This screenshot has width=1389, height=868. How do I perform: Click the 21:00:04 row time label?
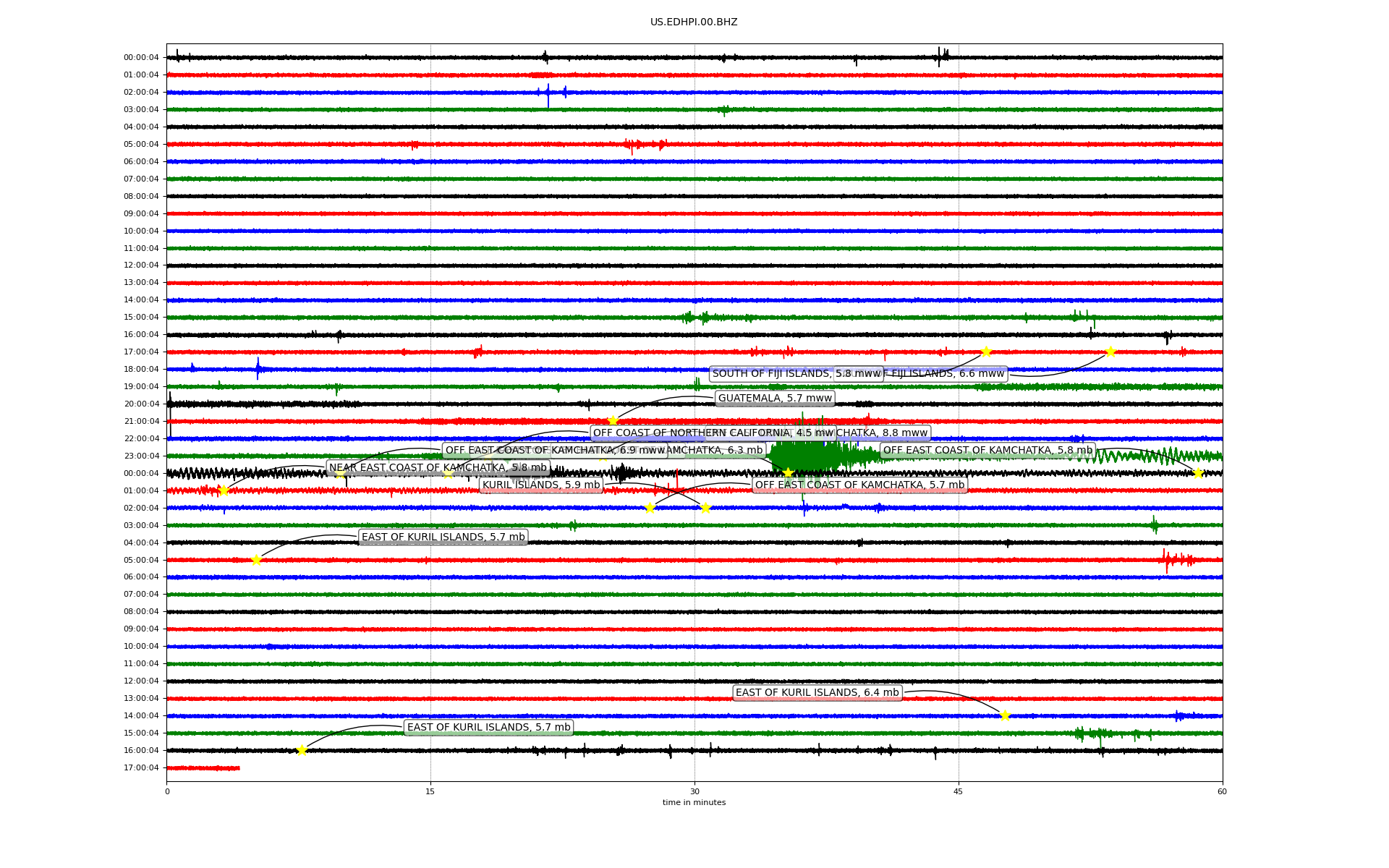141,422
